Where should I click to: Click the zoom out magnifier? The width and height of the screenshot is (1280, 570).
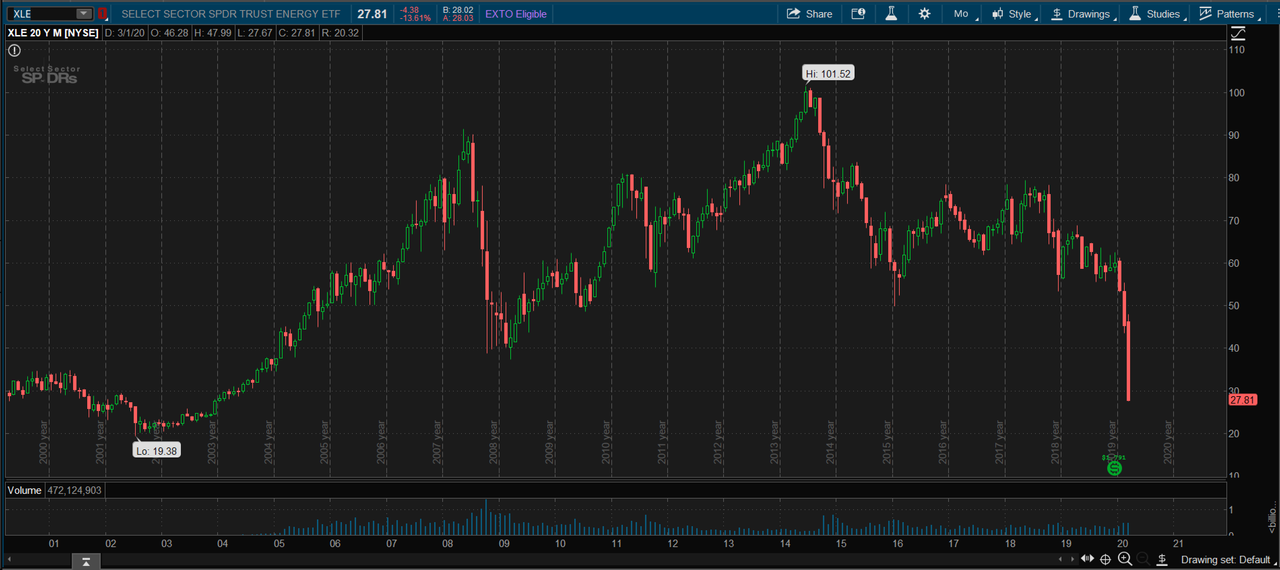(x=1143, y=558)
